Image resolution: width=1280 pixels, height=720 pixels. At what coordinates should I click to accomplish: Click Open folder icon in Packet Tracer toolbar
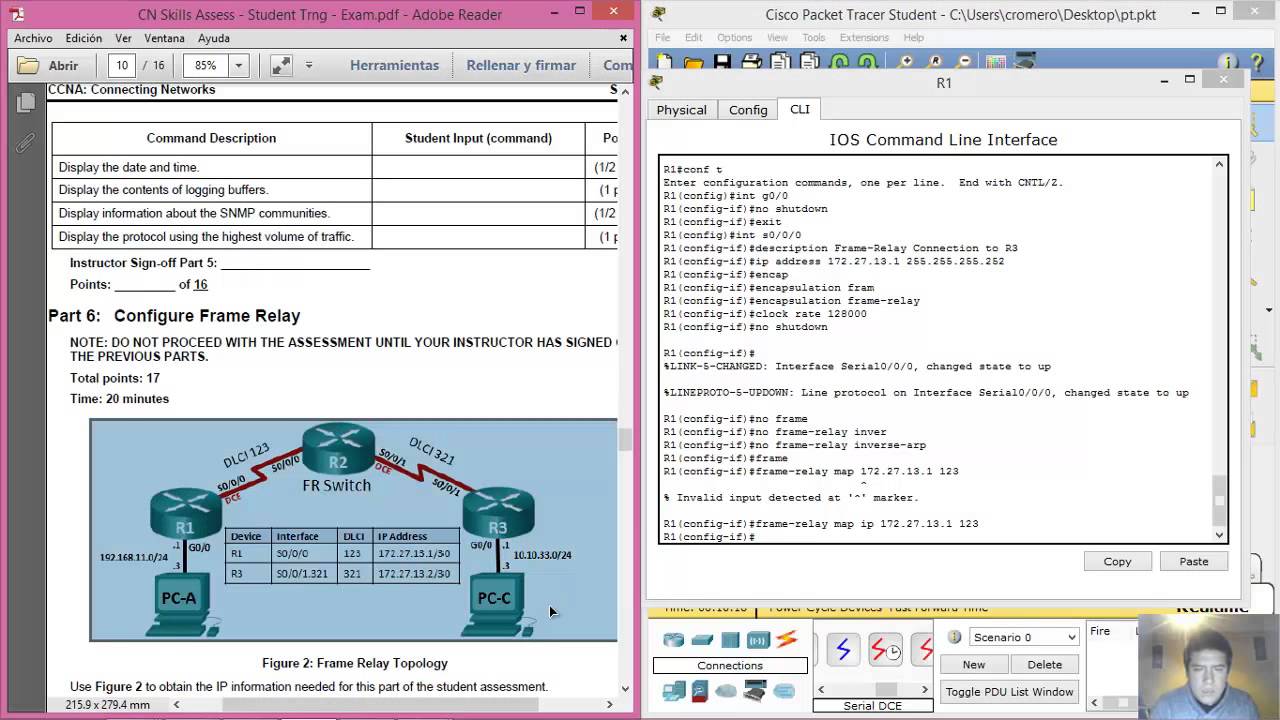[x=694, y=62]
